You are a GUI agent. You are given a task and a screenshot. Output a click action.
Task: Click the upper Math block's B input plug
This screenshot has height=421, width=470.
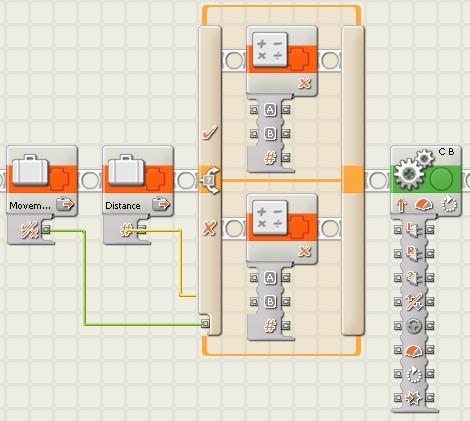[254, 134]
